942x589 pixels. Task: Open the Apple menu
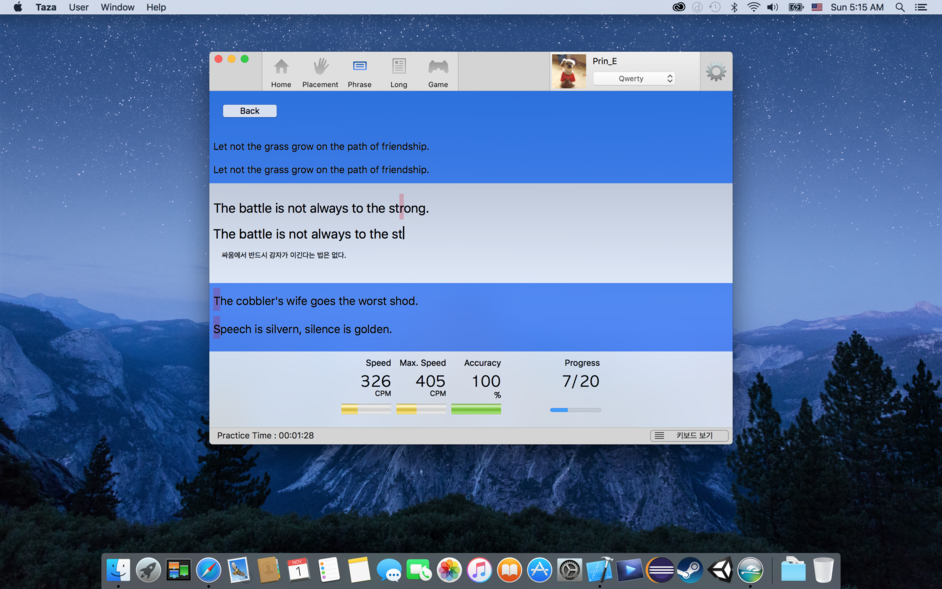tap(17, 7)
